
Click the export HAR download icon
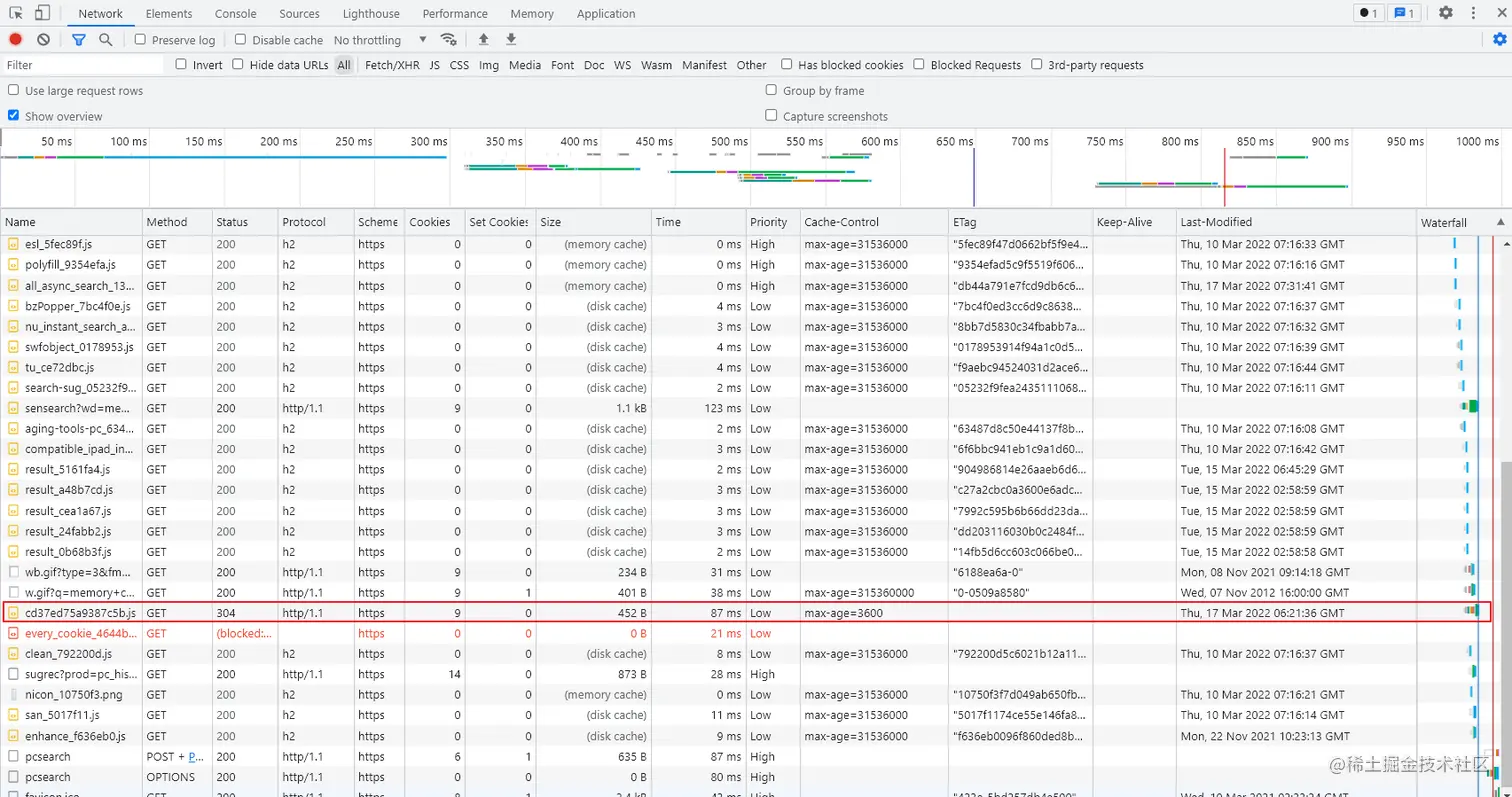(x=511, y=40)
